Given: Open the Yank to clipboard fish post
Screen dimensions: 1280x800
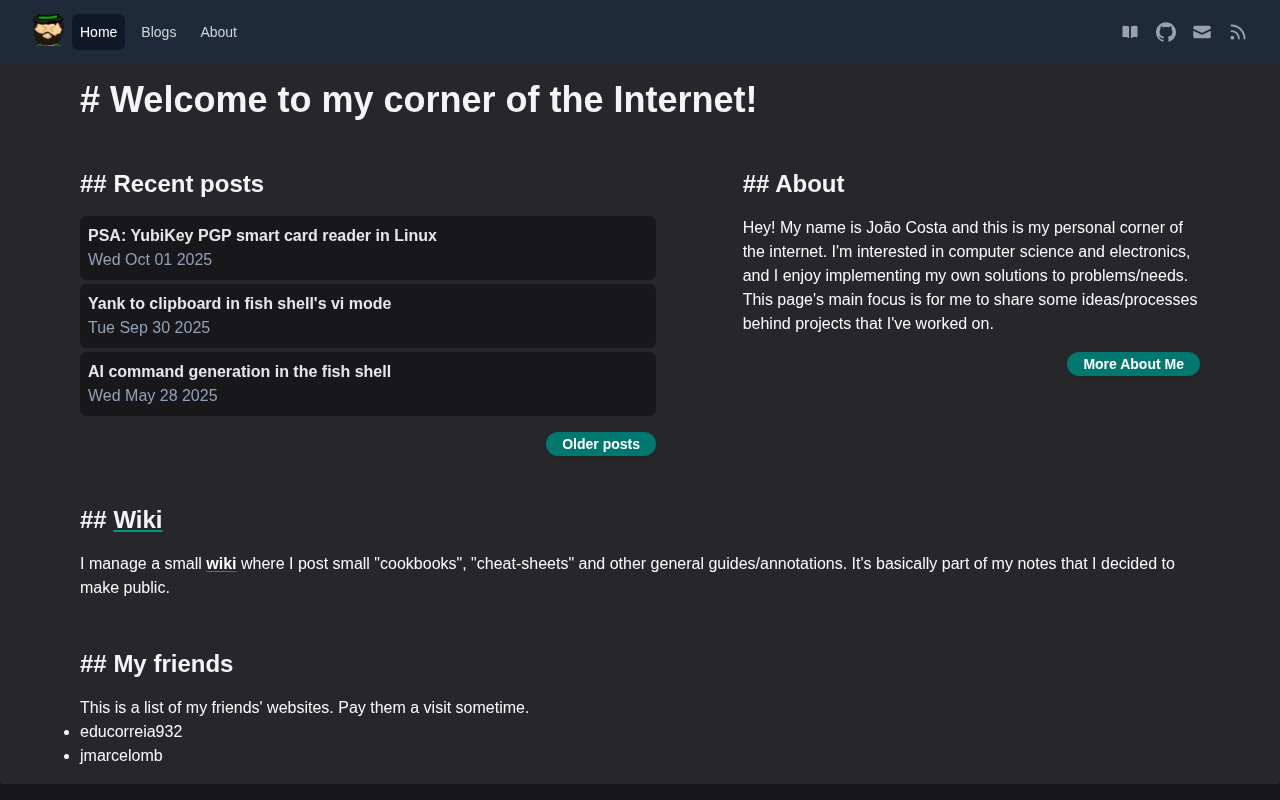Looking at the screenshot, I should pyautogui.click(x=239, y=304).
